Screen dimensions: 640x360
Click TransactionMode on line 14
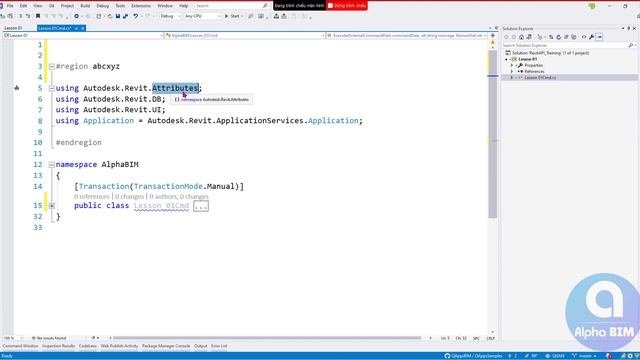click(x=168, y=187)
